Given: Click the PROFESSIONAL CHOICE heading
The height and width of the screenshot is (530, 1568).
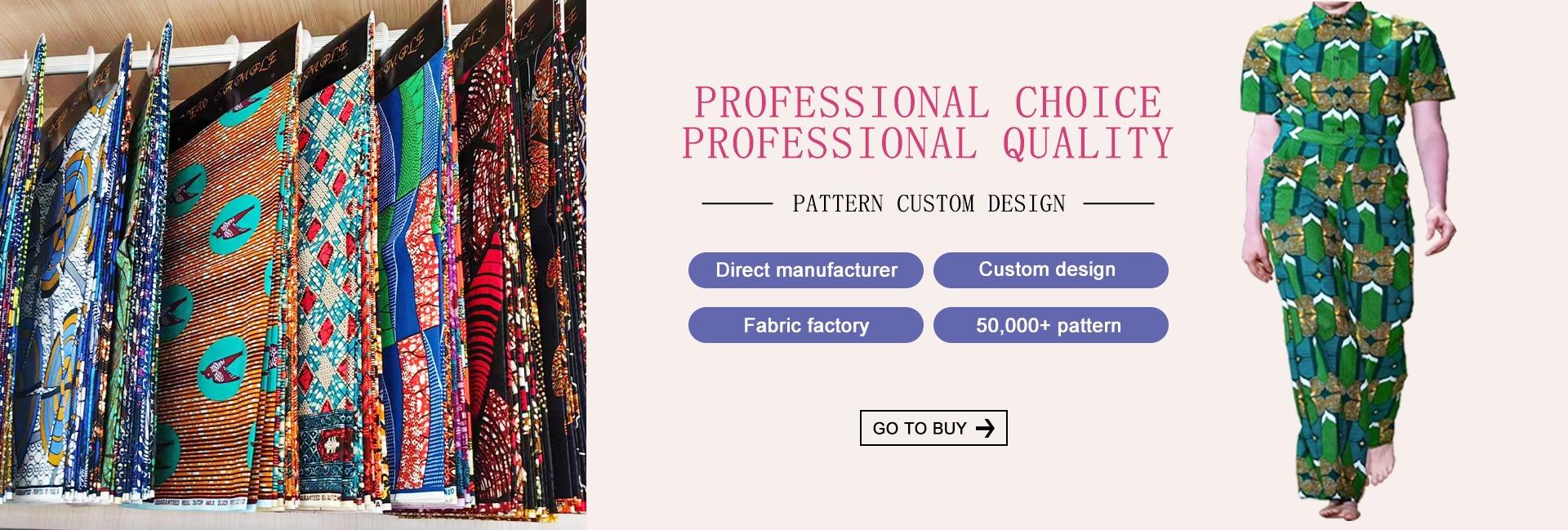Looking at the screenshot, I should point(928,103).
